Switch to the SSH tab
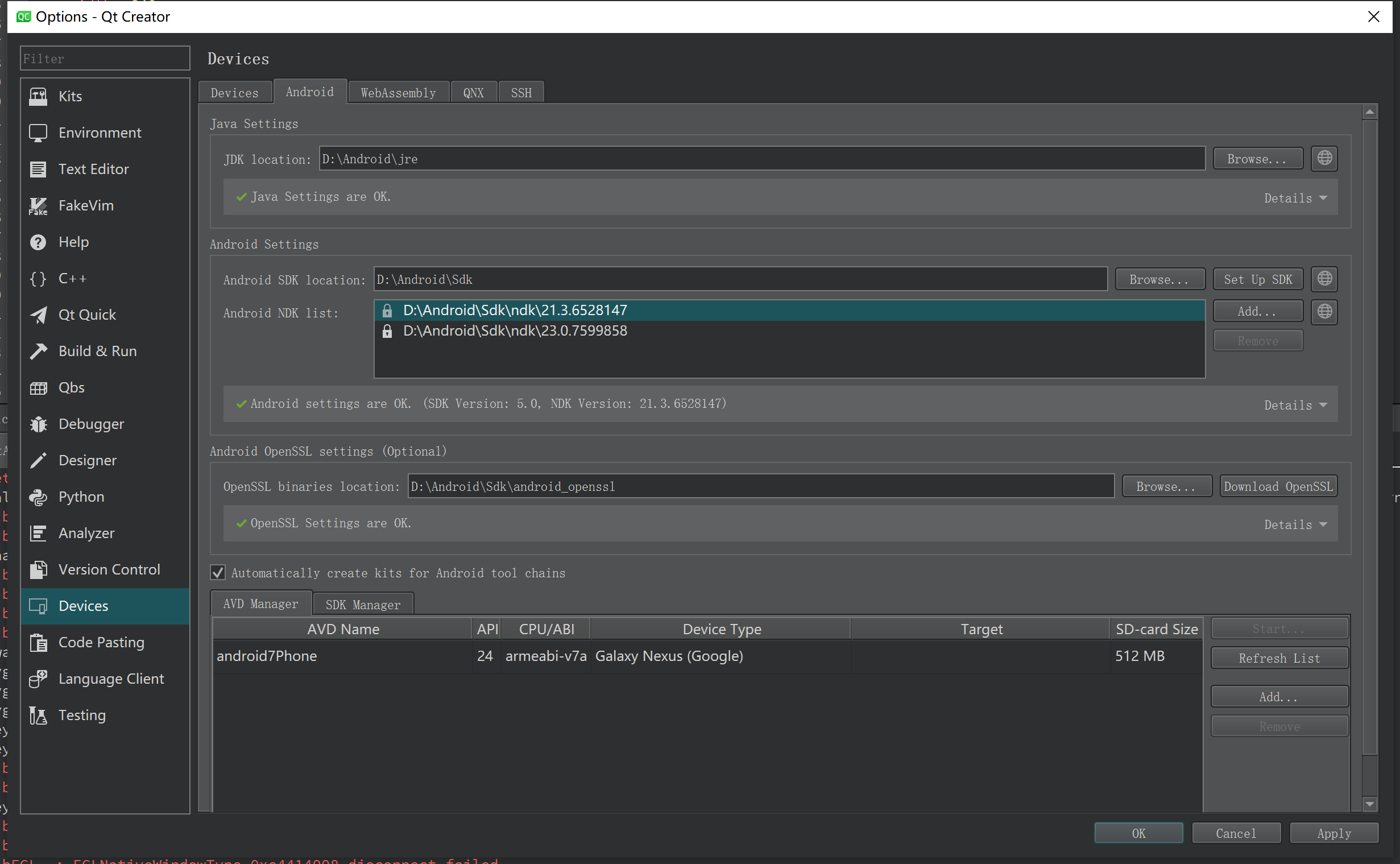The image size is (1400, 864). (x=521, y=93)
